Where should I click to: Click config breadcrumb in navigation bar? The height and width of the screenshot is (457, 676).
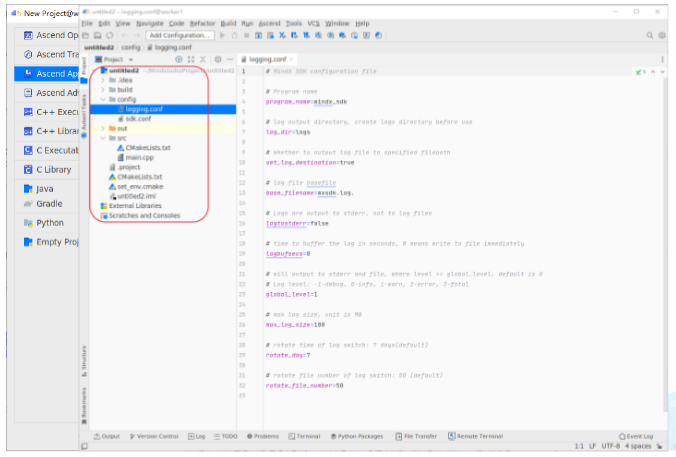pos(131,47)
